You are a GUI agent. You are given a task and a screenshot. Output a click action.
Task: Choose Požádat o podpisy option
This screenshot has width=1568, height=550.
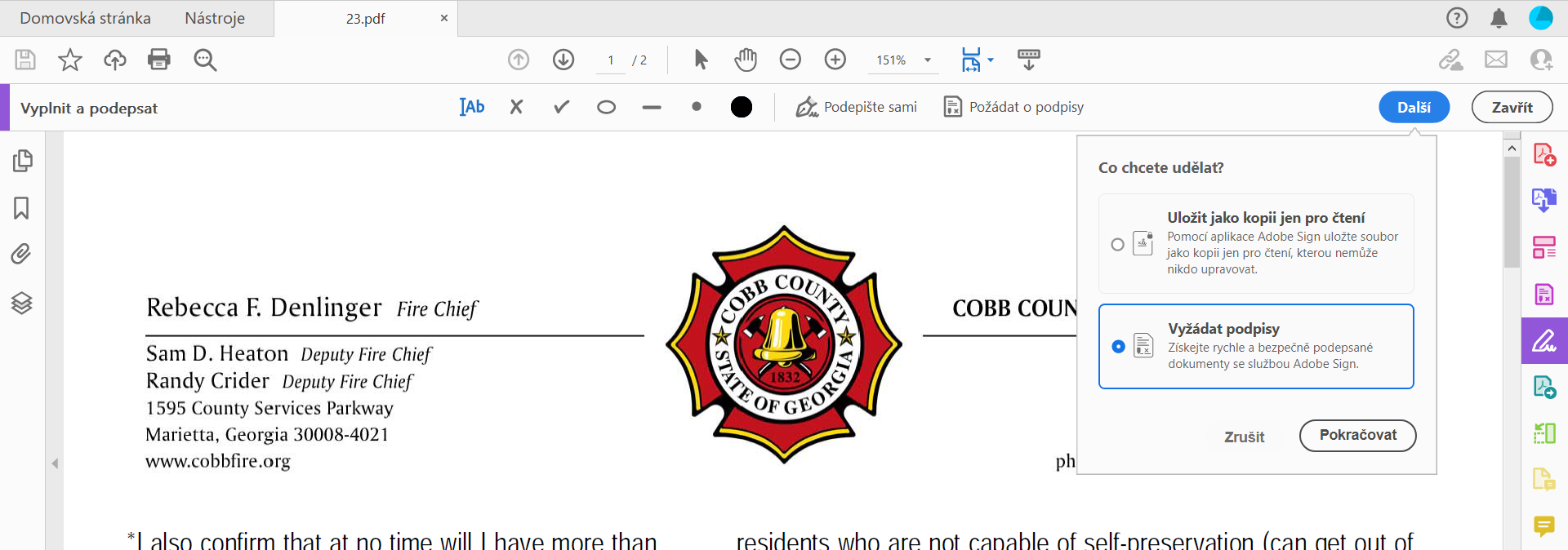pyautogui.click(x=1013, y=107)
